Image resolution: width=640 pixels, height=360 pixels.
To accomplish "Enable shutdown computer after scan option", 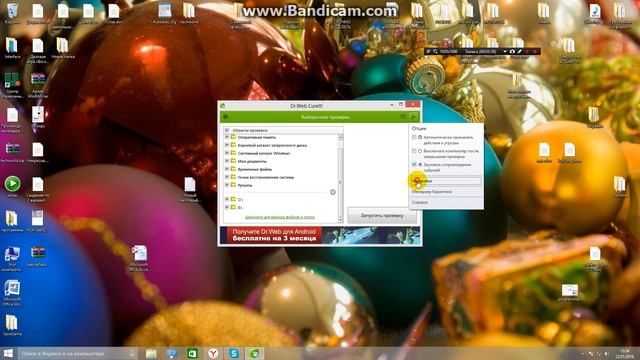I will (x=414, y=151).
